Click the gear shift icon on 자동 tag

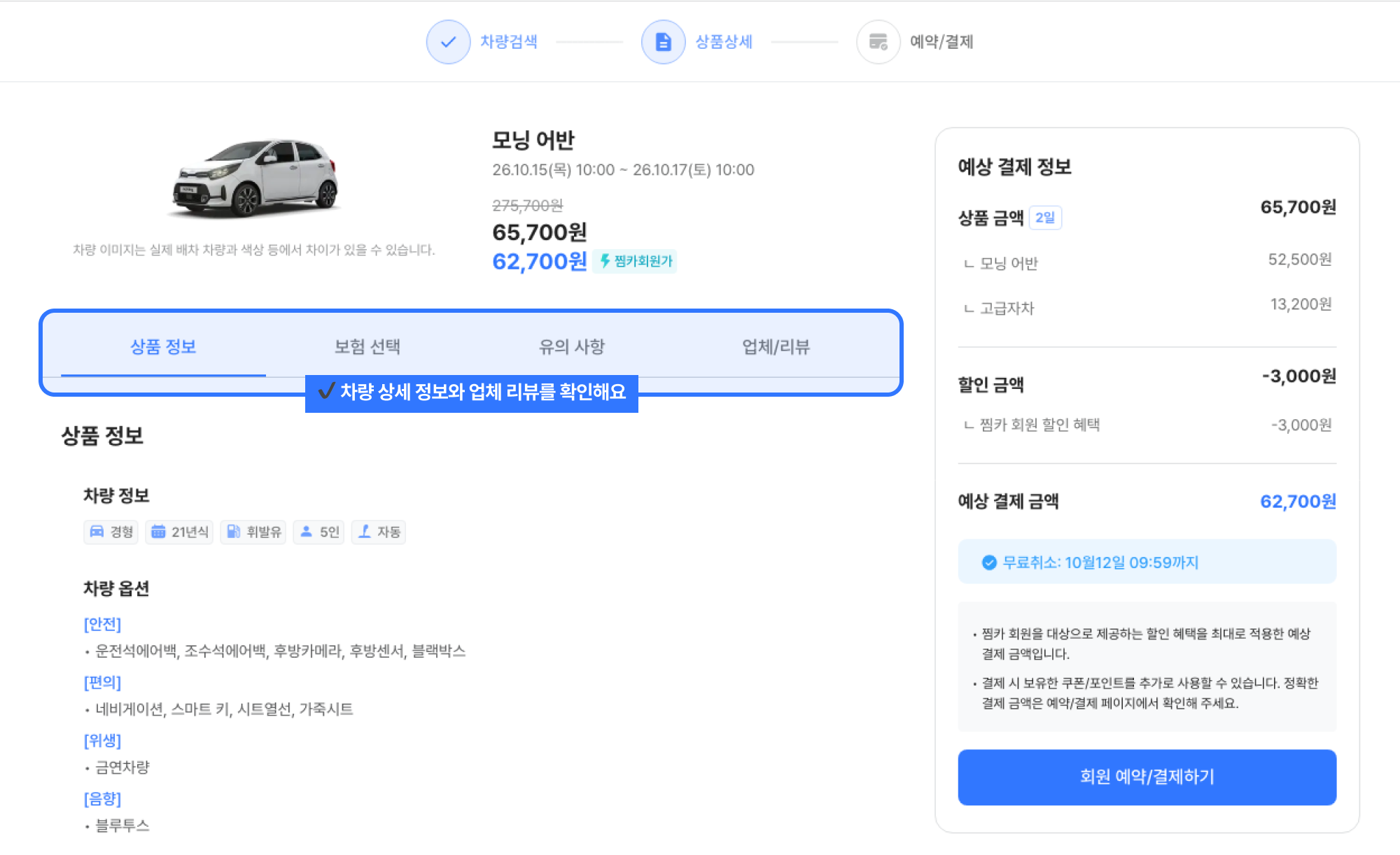[x=364, y=532]
